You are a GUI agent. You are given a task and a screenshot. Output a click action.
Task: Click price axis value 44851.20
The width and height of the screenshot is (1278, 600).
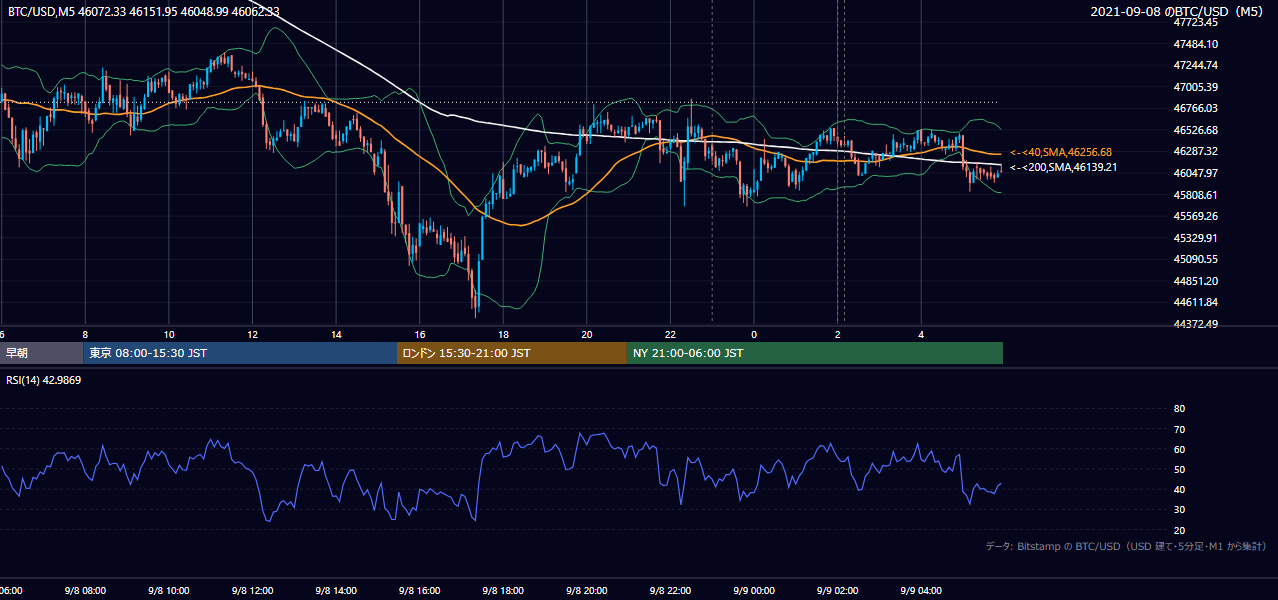pyautogui.click(x=1196, y=281)
